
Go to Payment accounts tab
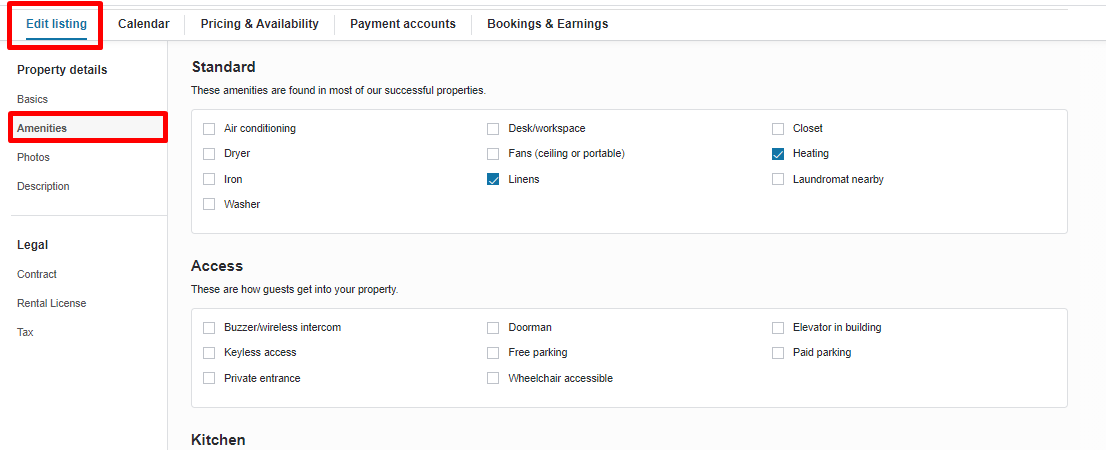point(402,24)
